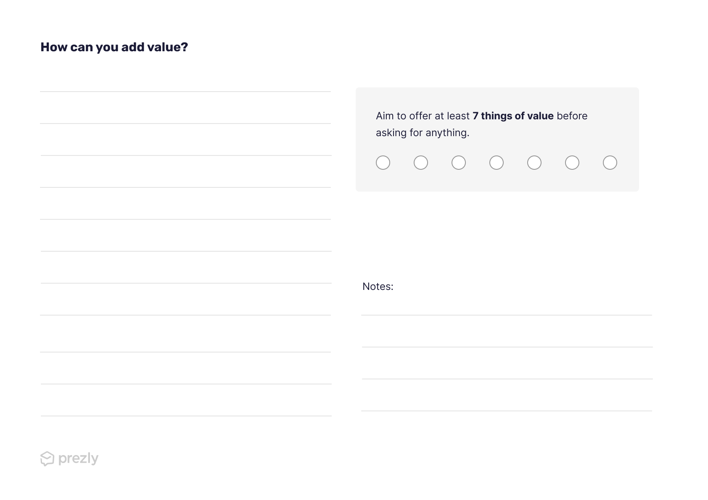Click the second writing line in left column
The width and height of the screenshot is (708, 500).
click(x=186, y=123)
